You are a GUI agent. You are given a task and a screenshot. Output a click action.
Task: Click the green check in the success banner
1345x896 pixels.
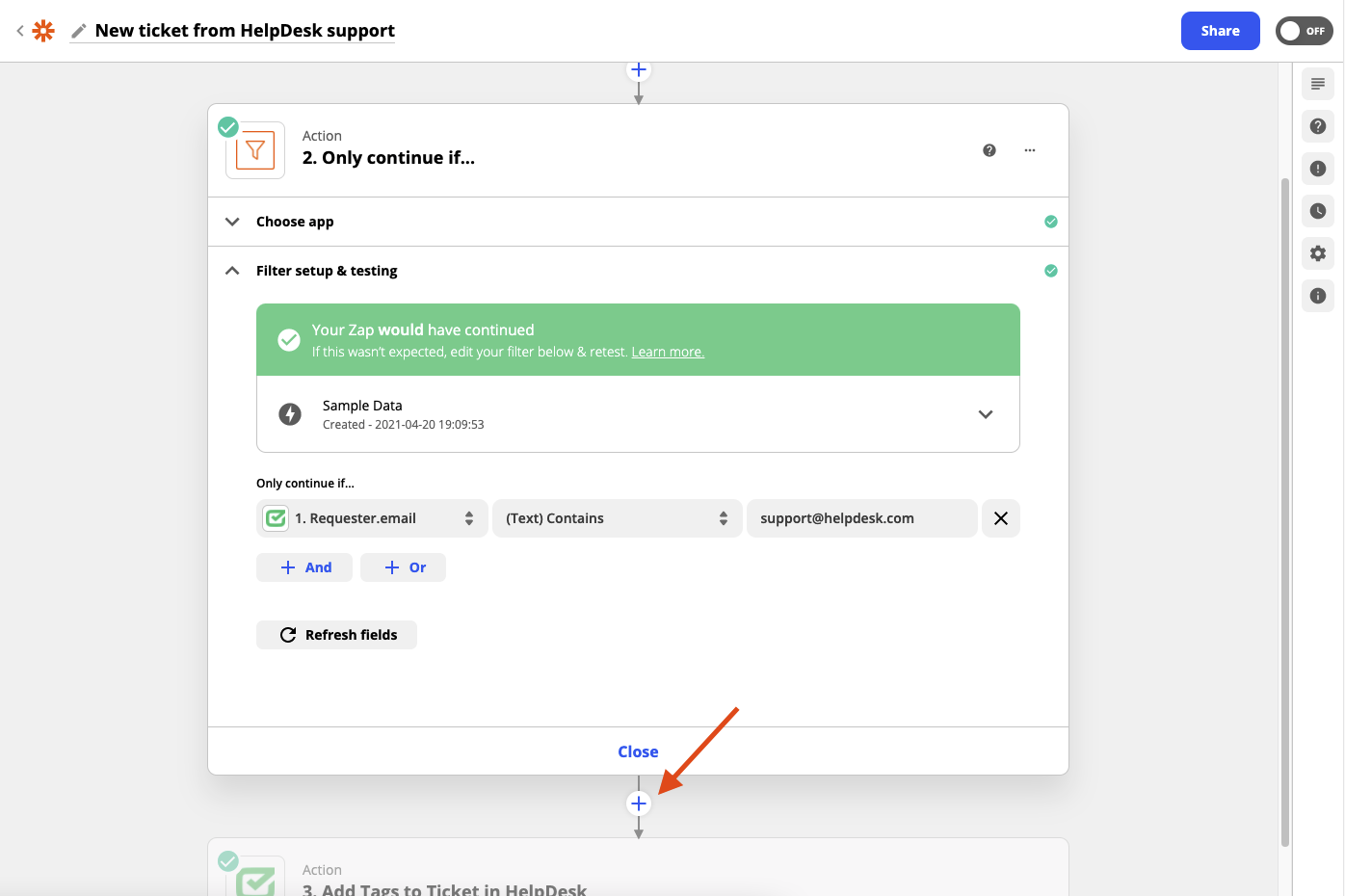289,339
